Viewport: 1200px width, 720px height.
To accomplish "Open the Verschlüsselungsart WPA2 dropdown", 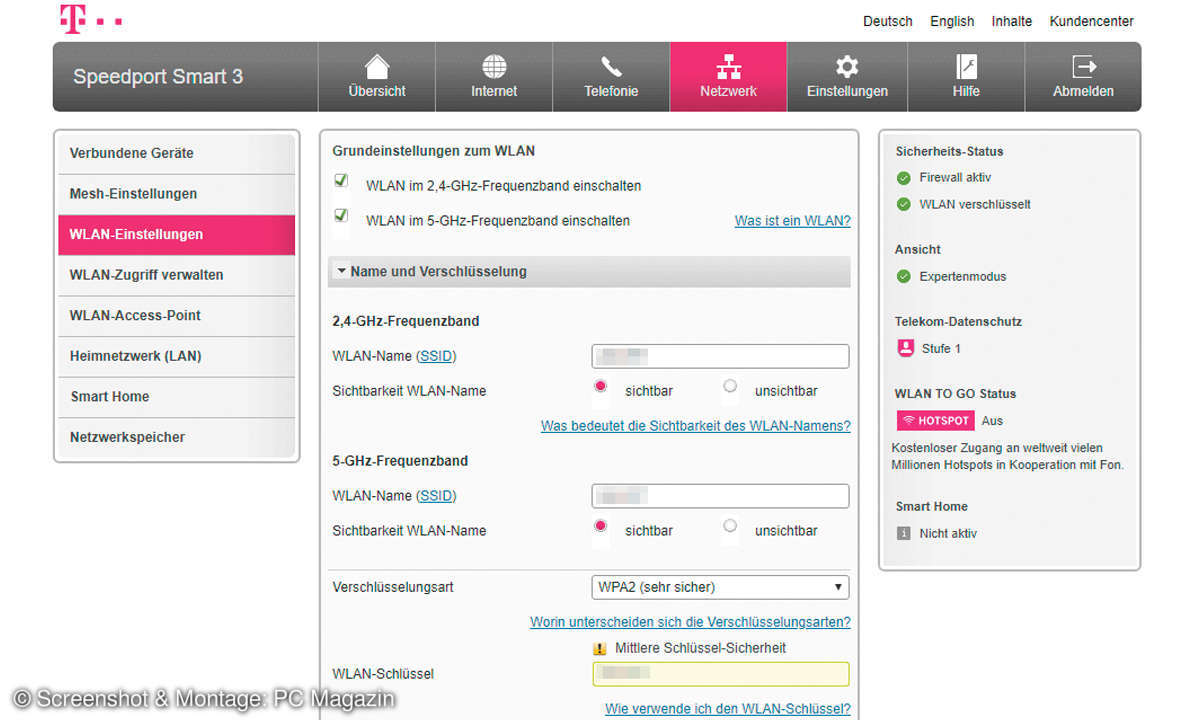I will [720, 587].
